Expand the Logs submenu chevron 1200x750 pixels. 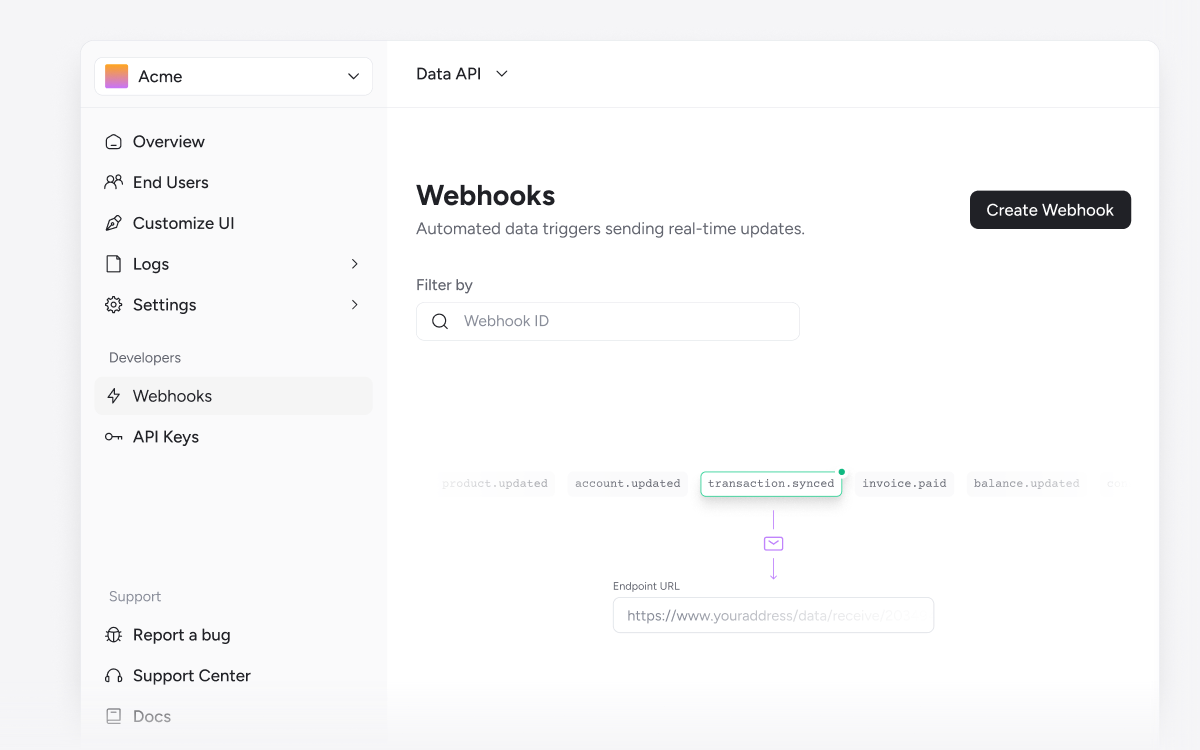(x=354, y=264)
